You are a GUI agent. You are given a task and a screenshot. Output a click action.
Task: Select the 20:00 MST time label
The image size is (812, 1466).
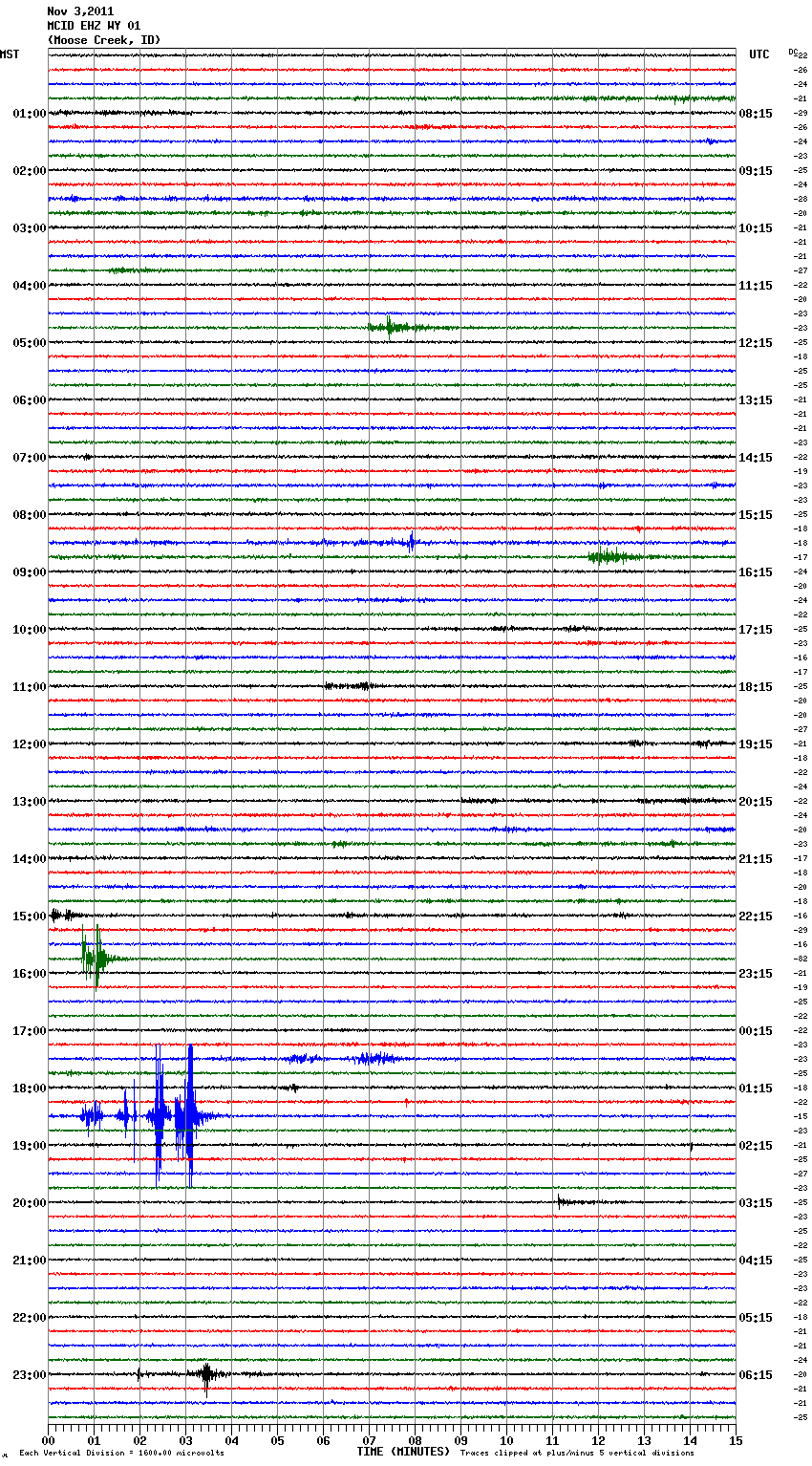pos(29,1203)
